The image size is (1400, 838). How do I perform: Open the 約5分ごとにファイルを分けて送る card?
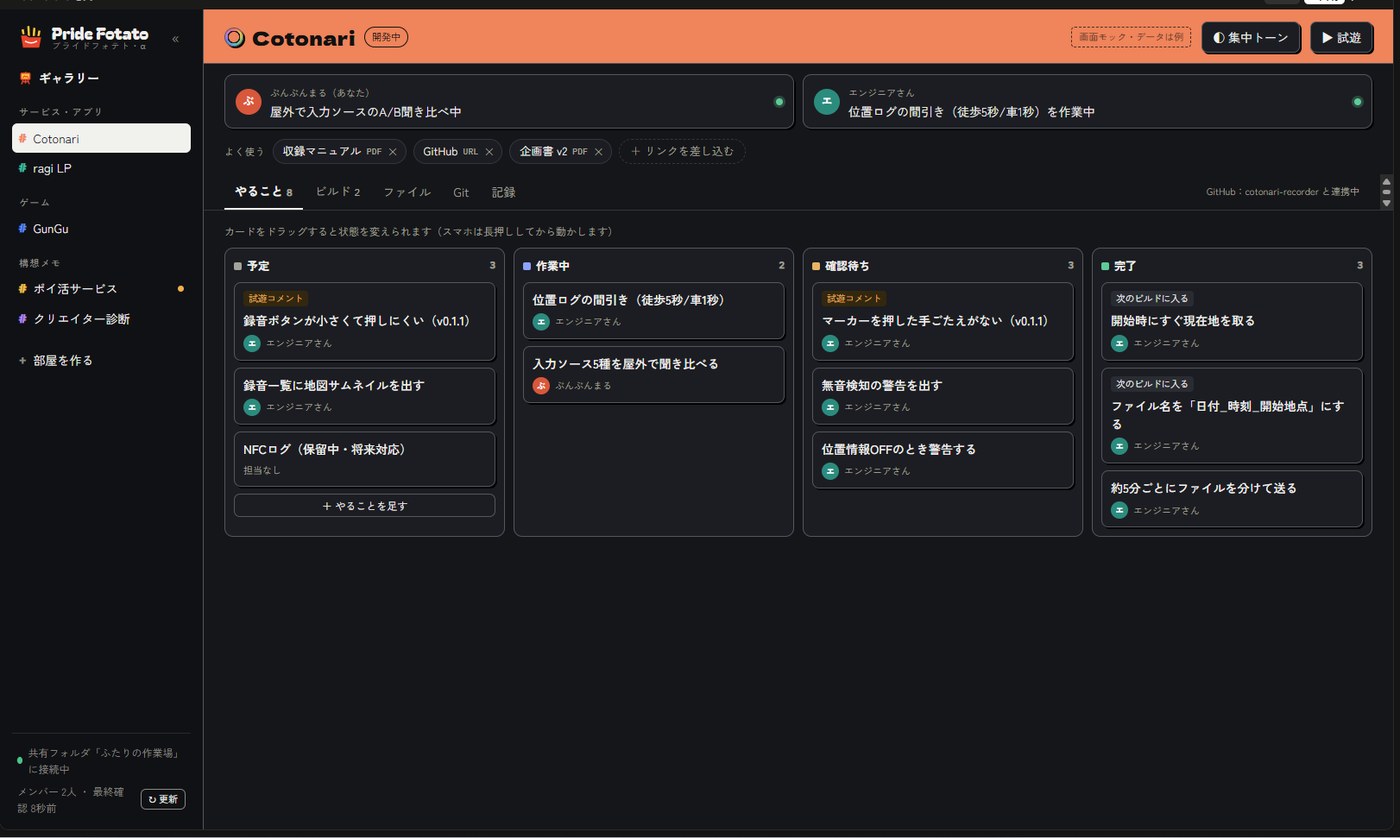point(1231,499)
